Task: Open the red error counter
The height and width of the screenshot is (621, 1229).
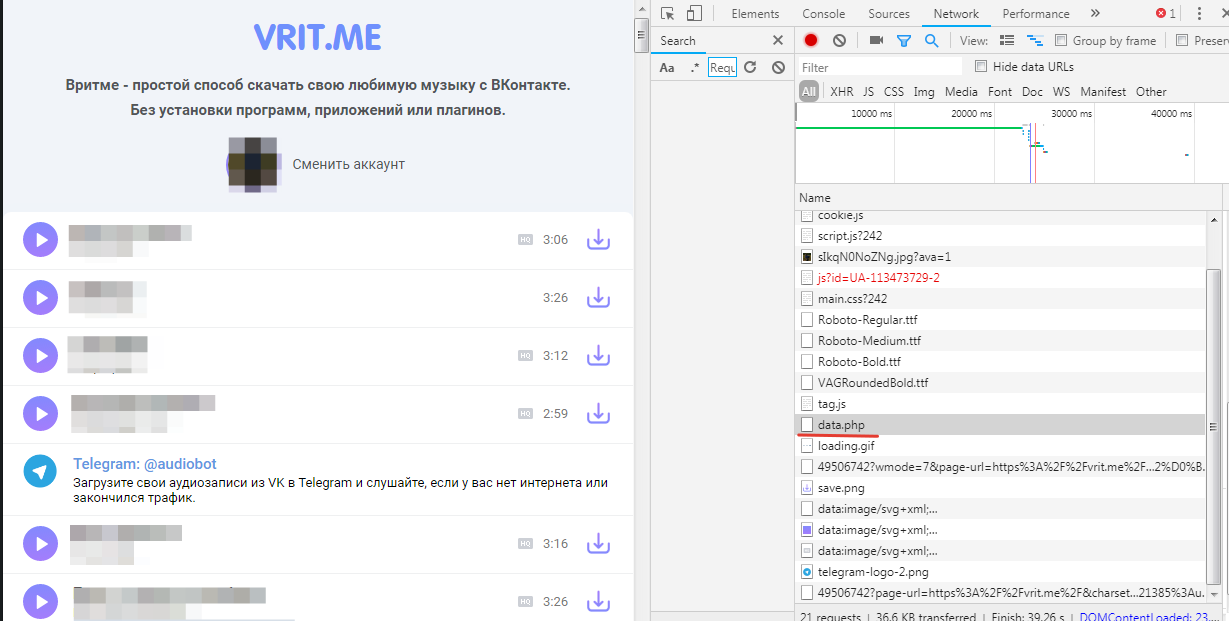Action: click(x=1166, y=14)
